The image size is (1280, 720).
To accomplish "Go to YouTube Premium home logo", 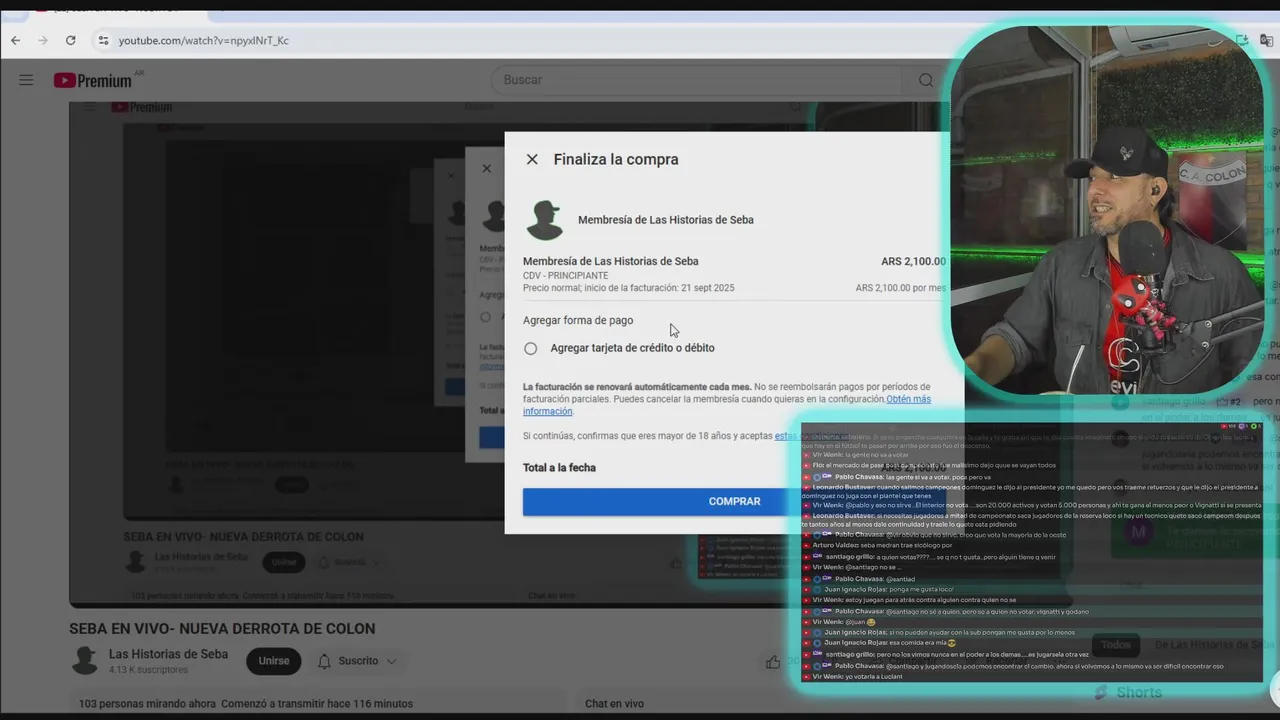I will click(x=93, y=80).
